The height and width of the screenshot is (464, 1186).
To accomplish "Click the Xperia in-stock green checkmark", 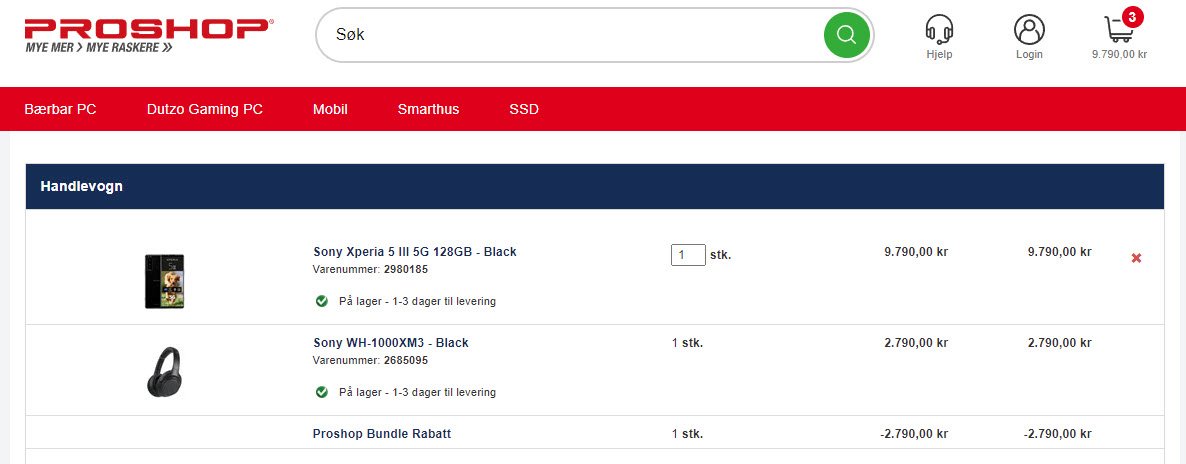I will (x=321, y=301).
